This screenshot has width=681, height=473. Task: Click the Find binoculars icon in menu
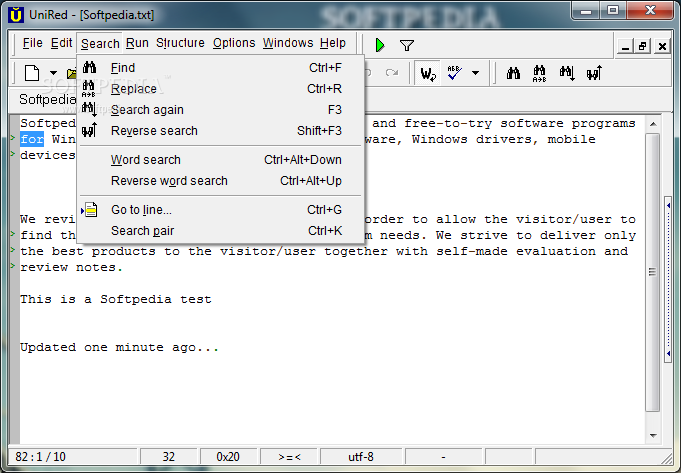coord(89,67)
